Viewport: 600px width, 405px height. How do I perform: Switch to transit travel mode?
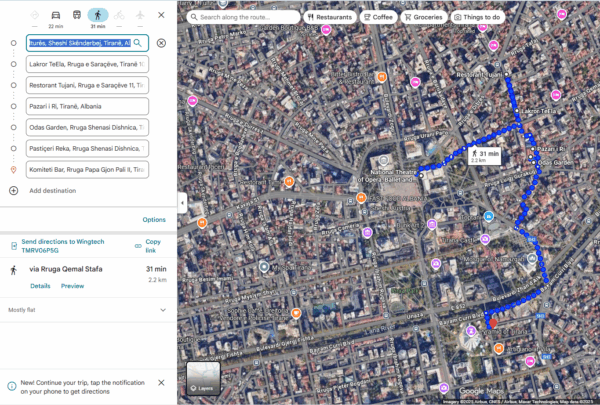tap(76, 15)
